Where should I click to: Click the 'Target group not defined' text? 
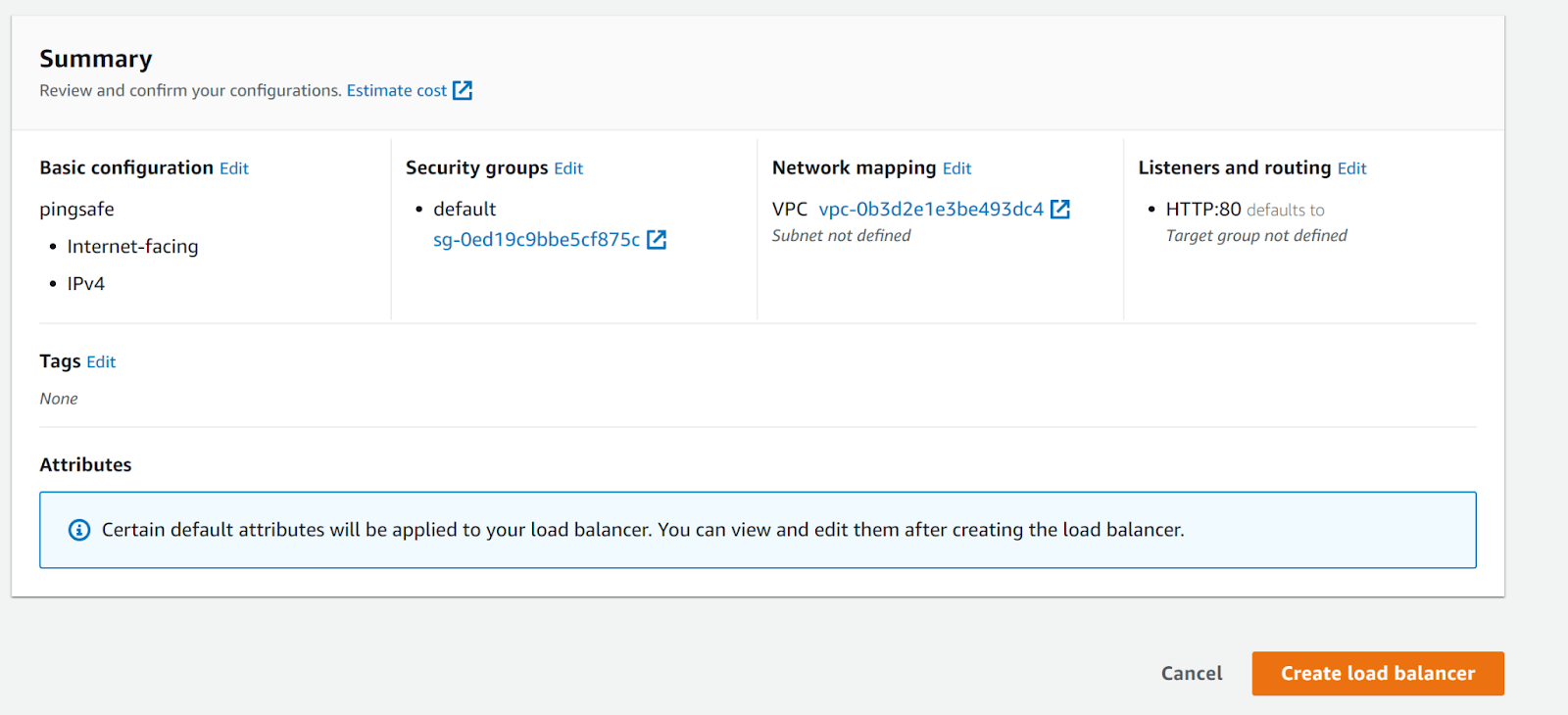[1256, 236]
